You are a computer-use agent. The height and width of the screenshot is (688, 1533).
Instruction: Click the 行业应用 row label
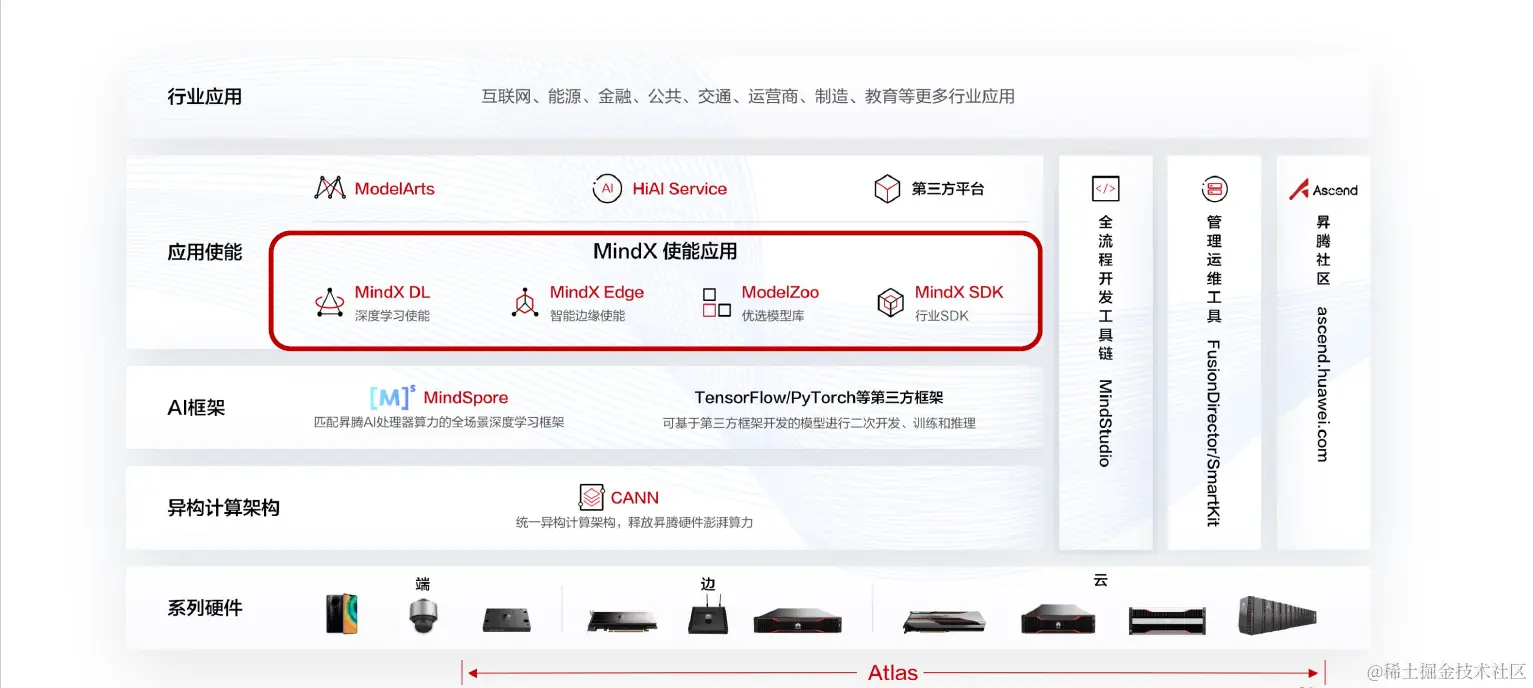tap(205, 97)
